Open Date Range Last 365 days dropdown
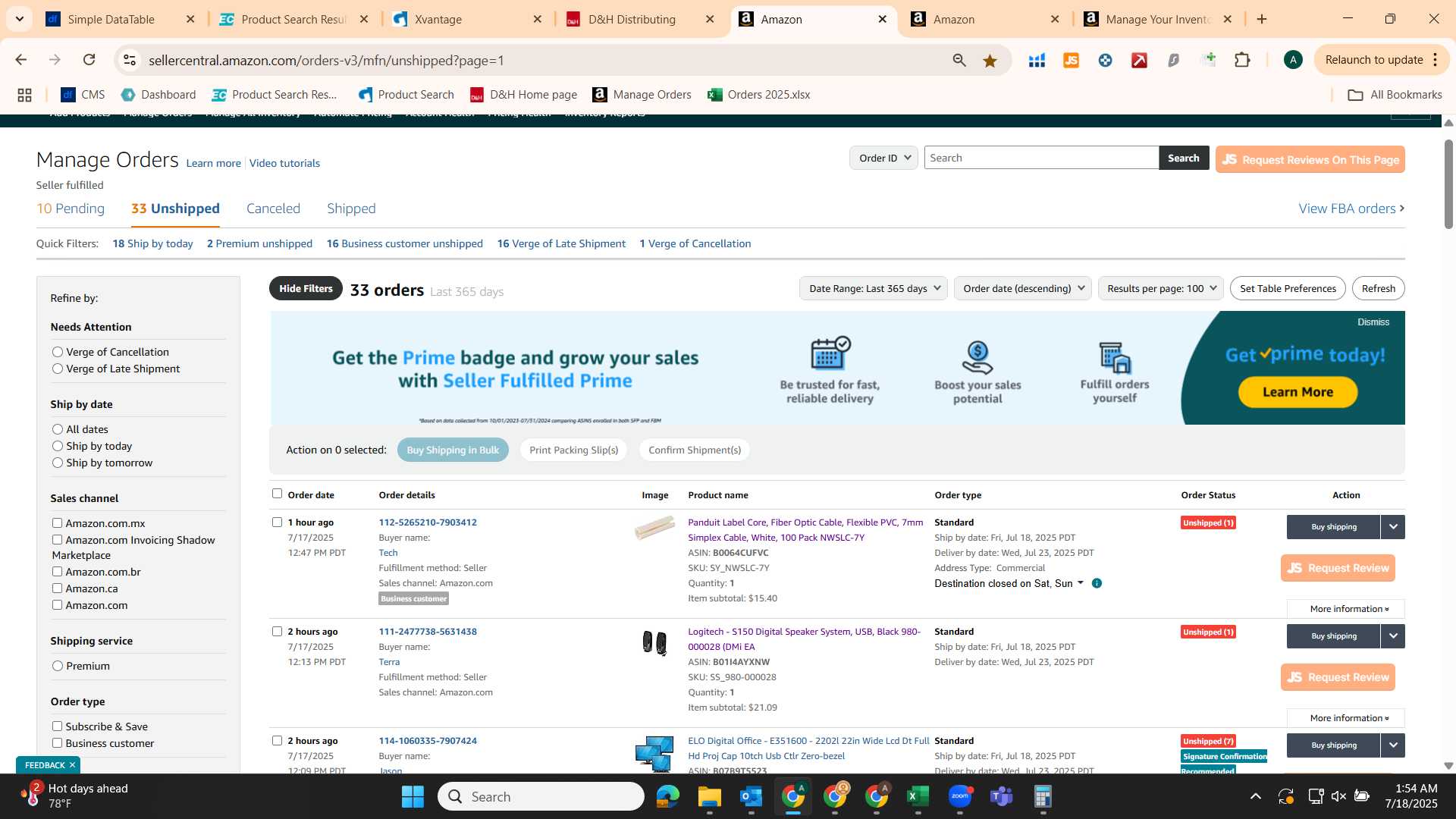This screenshot has height=819, width=1456. point(874,288)
